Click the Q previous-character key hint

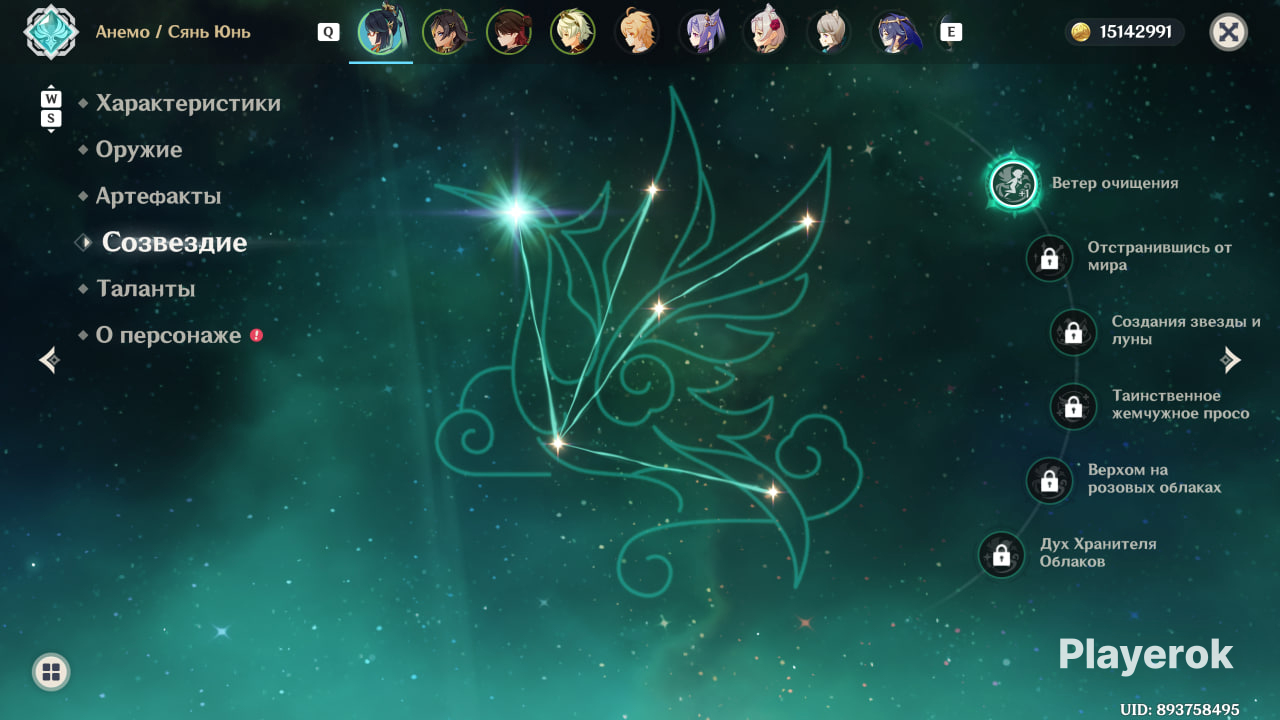[x=328, y=32]
